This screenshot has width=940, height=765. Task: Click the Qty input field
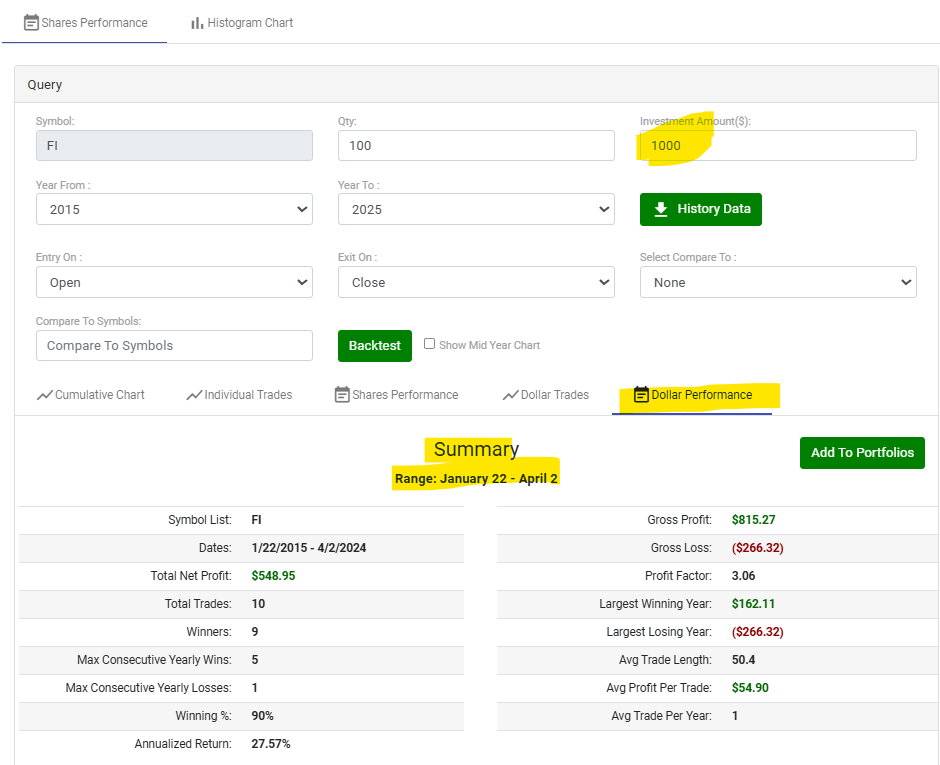pyautogui.click(x=476, y=146)
